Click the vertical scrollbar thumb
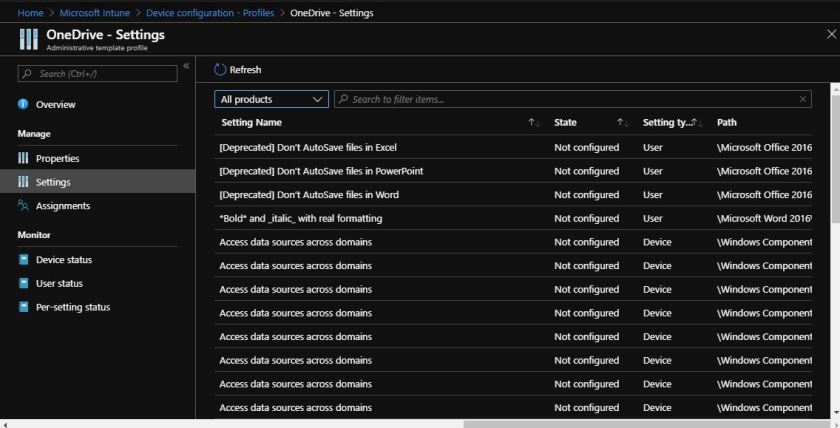The image size is (840, 428). (836, 161)
